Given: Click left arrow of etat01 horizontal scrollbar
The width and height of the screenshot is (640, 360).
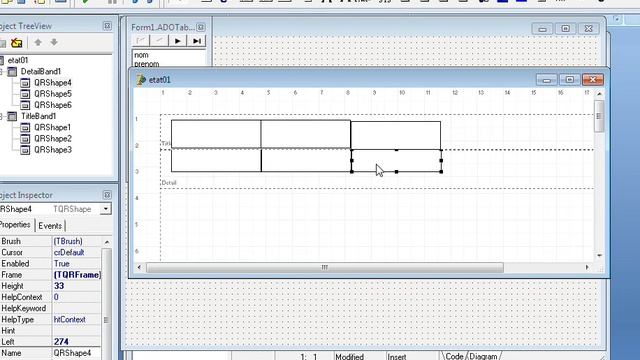Looking at the screenshot, I should click(x=139, y=267).
